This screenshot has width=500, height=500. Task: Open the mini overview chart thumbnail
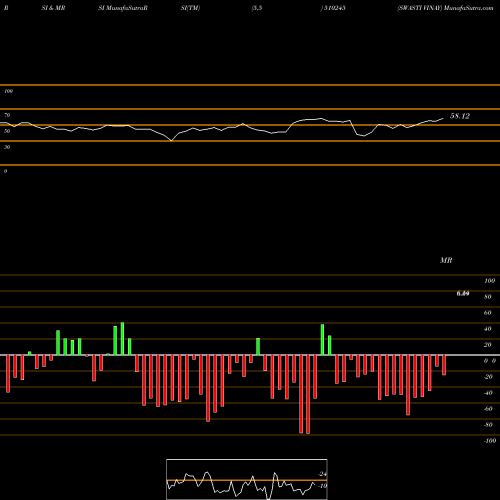(247, 479)
